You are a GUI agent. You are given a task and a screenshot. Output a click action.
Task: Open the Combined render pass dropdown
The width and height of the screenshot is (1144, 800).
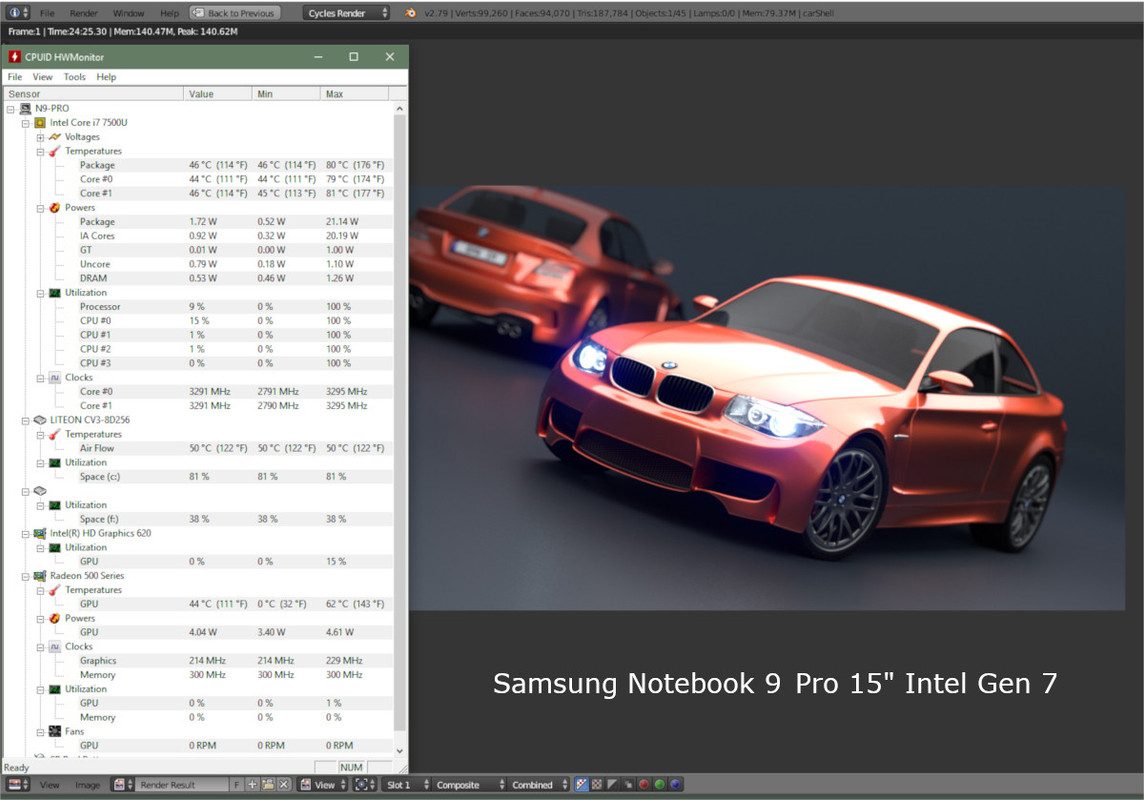point(539,785)
